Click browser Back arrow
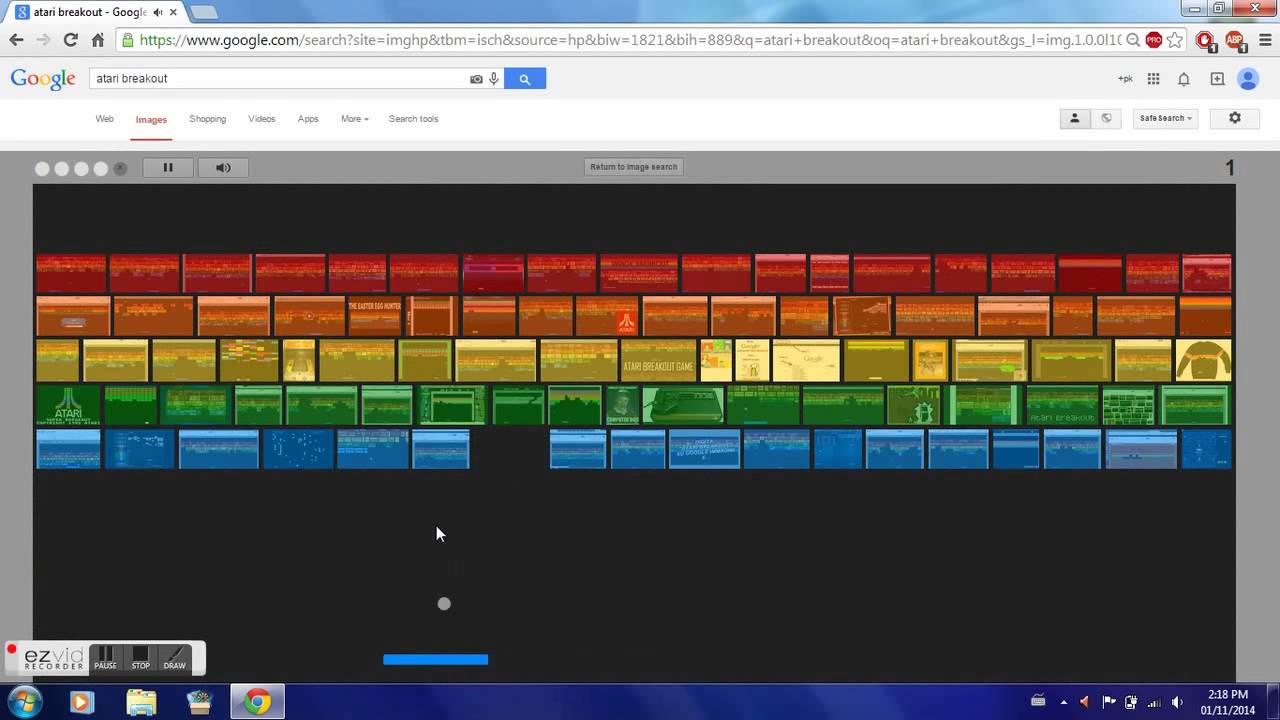 click(16, 40)
